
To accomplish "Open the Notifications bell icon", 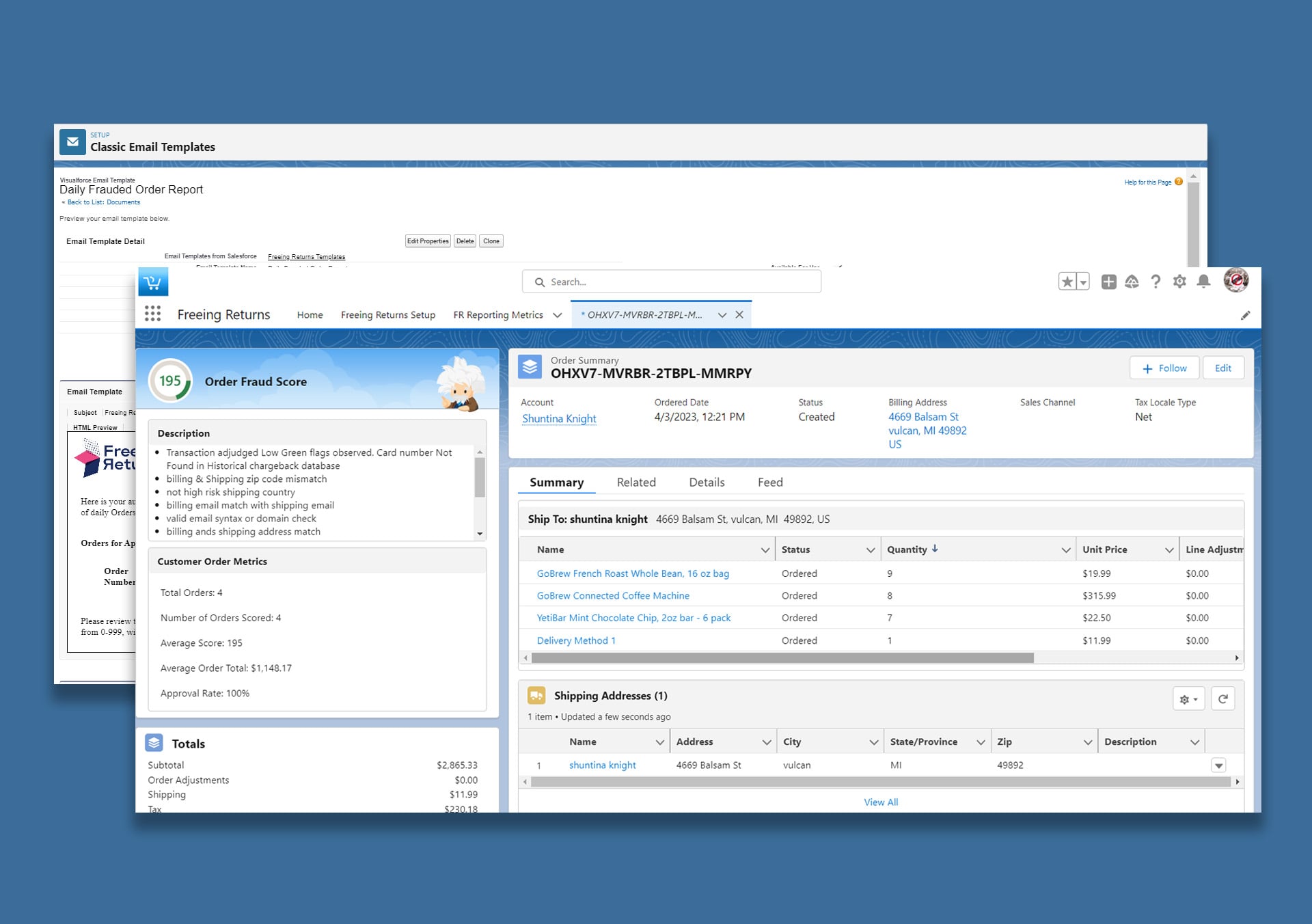I will point(1203,282).
